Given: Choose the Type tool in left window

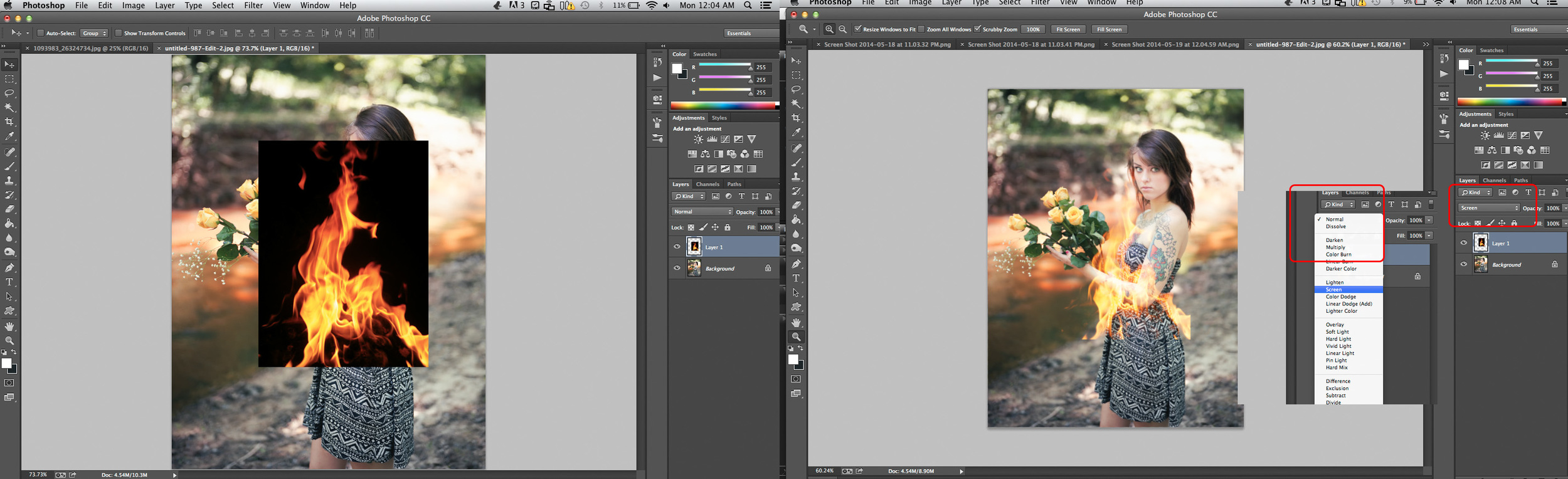Looking at the screenshot, I should click(x=9, y=282).
